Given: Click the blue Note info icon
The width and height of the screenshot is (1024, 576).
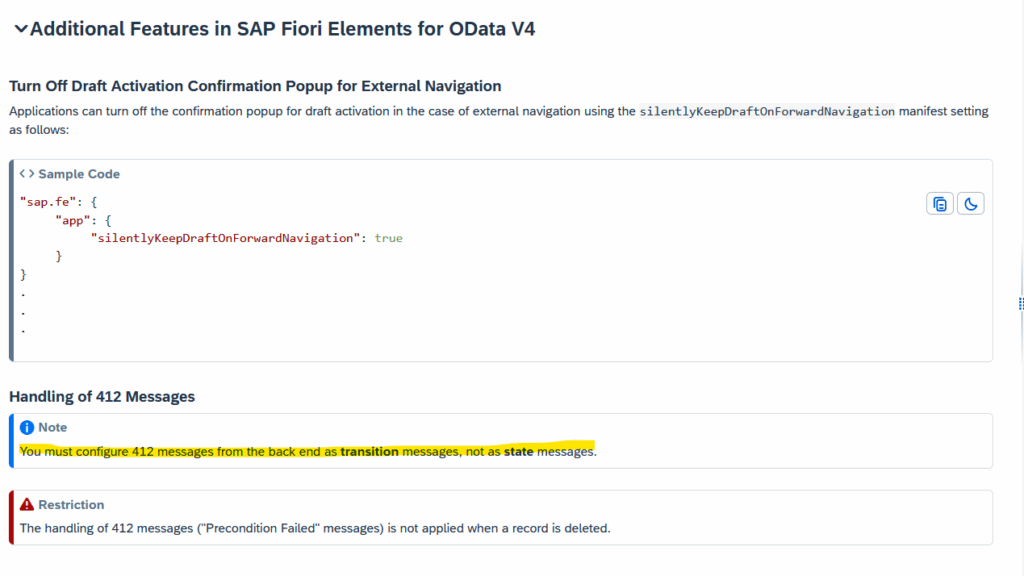Looking at the screenshot, I should click(x=27, y=427).
